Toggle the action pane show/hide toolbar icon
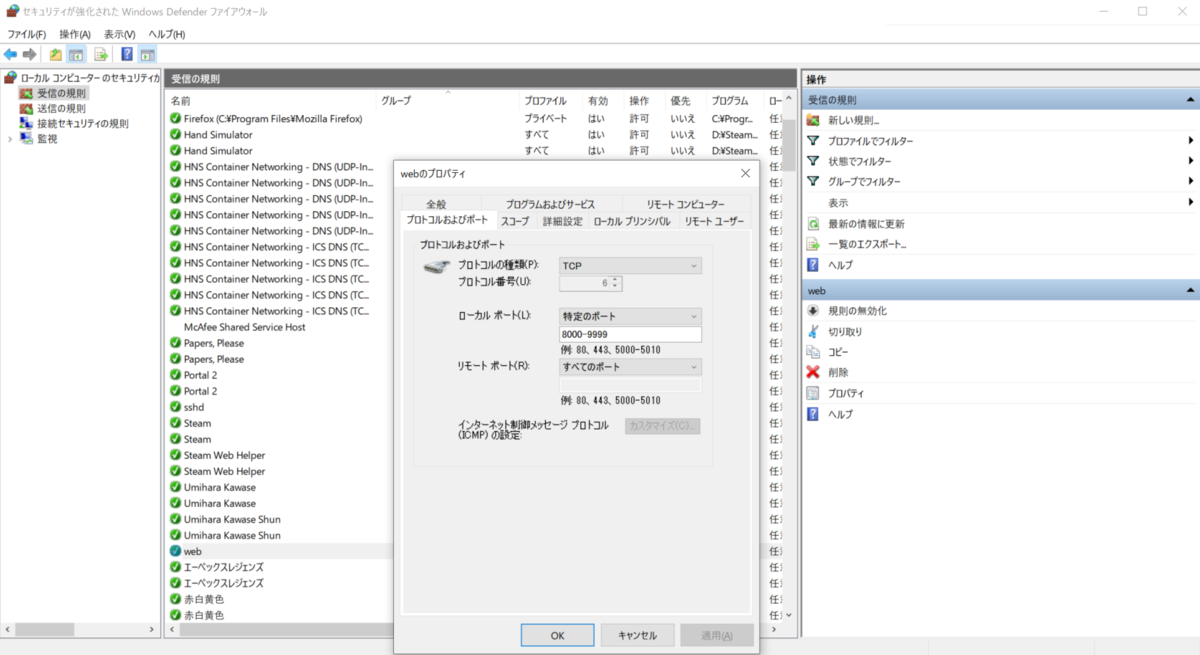1200x655 pixels. [147, 54]
